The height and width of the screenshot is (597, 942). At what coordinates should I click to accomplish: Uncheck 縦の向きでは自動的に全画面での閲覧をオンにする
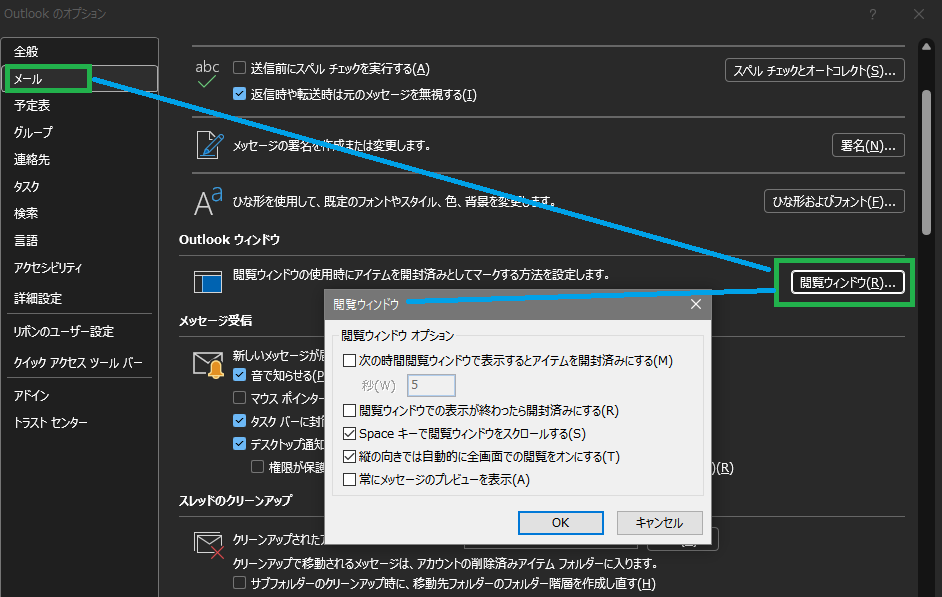click(349, 456)
